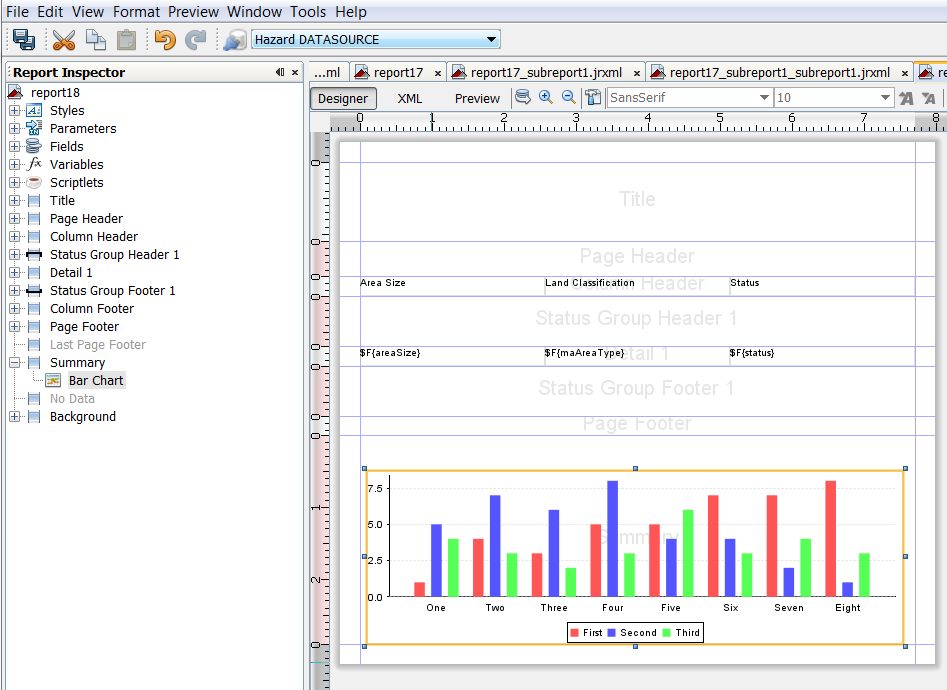The width and height of the screenshot is (947, 690).
Task: Click the Undo icon
Action: pos(166,40)
